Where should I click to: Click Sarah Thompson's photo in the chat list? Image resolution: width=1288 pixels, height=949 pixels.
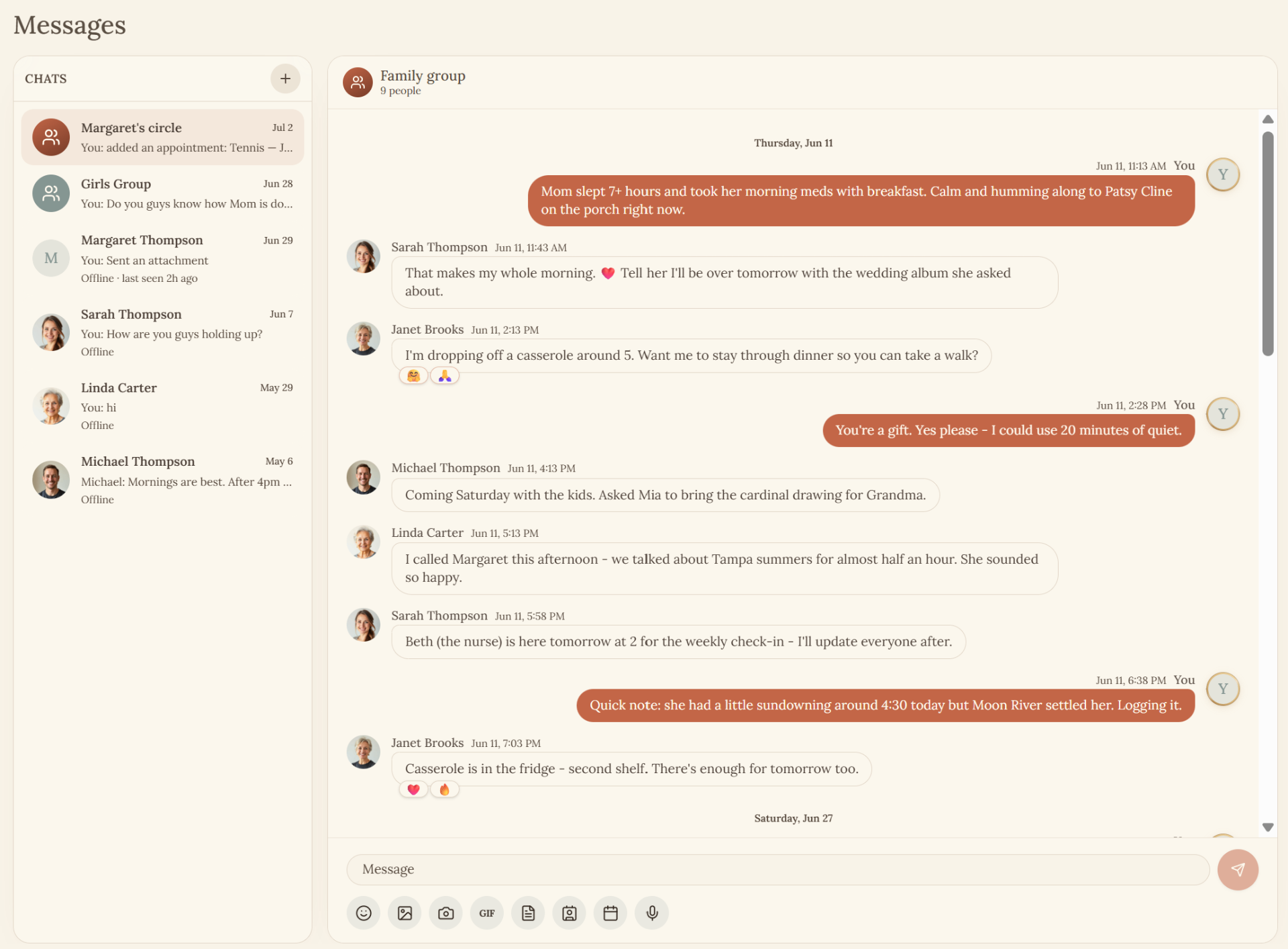pyautogui.click(x=51, y=332)
